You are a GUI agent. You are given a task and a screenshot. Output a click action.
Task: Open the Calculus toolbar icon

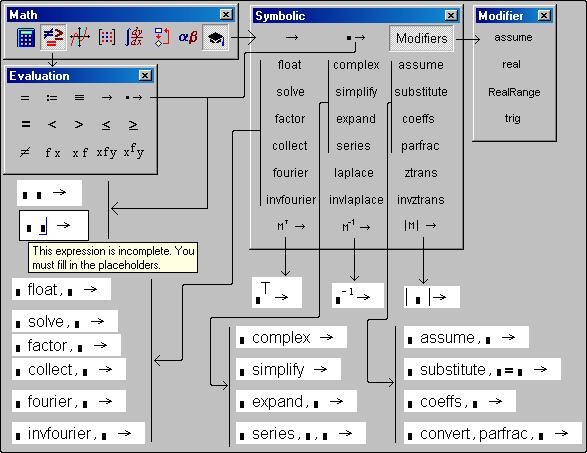click(x=134, y=37)
